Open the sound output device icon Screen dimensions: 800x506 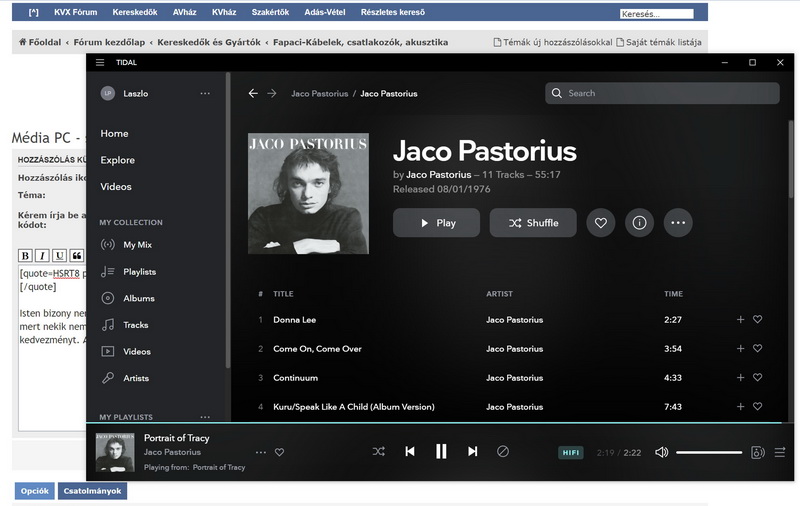point(758,452)
